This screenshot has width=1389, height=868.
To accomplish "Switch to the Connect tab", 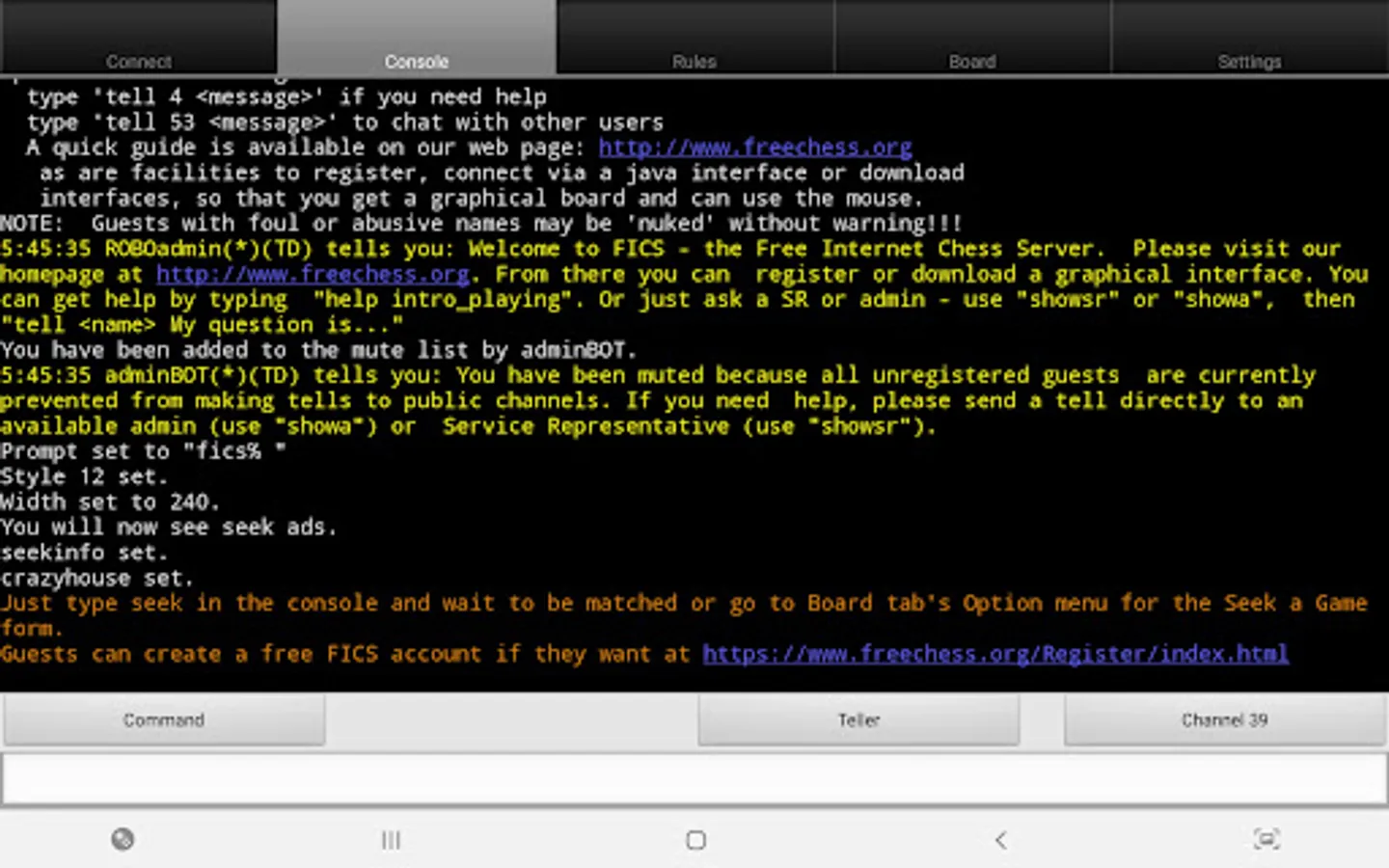I will pyautogui.click(x=139, y=38).
